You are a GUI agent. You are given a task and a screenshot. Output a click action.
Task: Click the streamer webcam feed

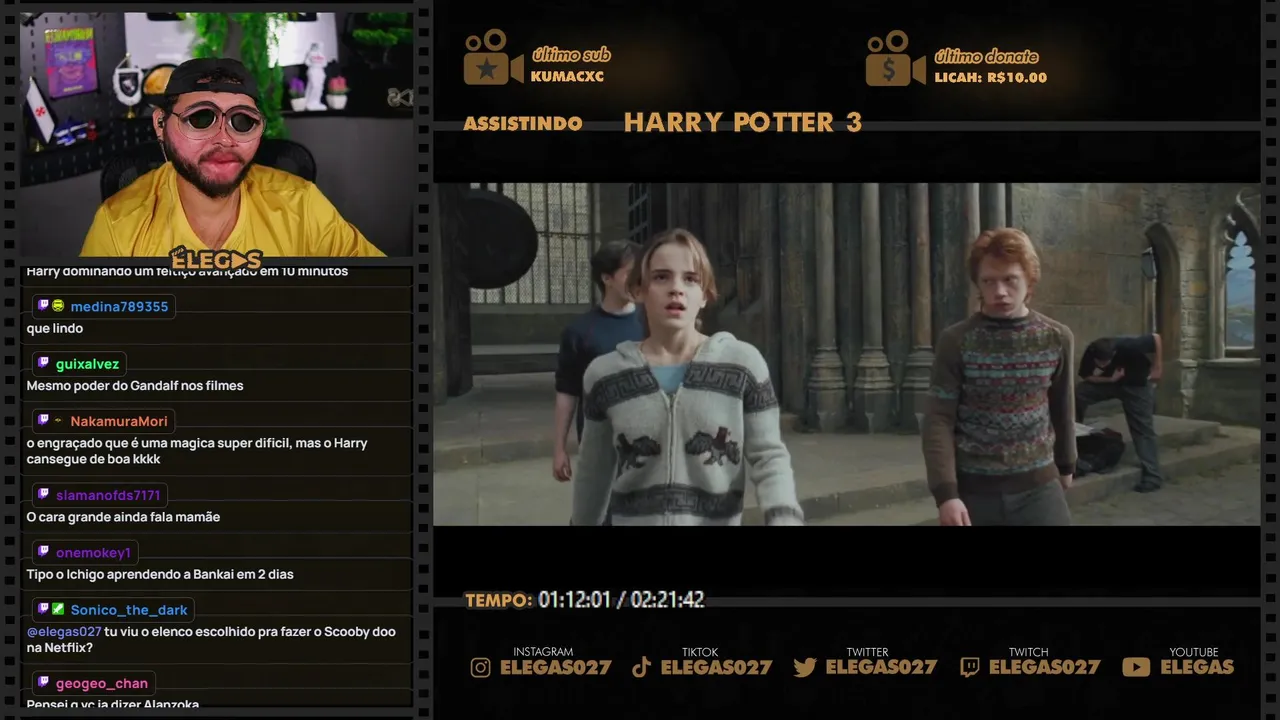pos(216,134)
